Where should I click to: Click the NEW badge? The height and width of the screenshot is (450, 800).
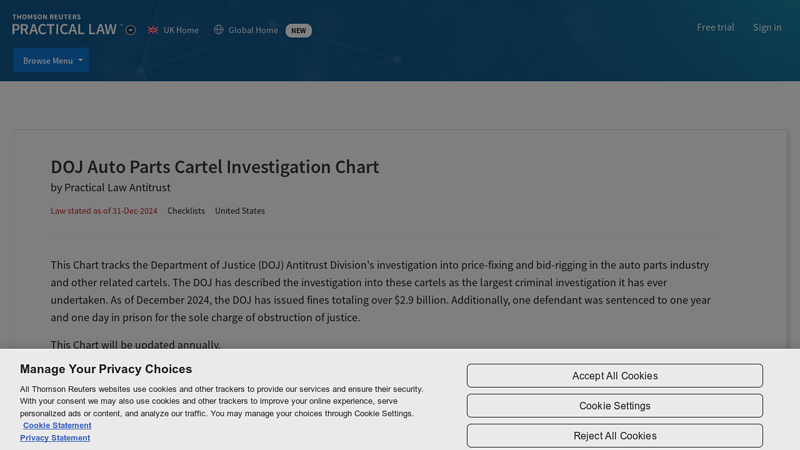click(298, 31)
